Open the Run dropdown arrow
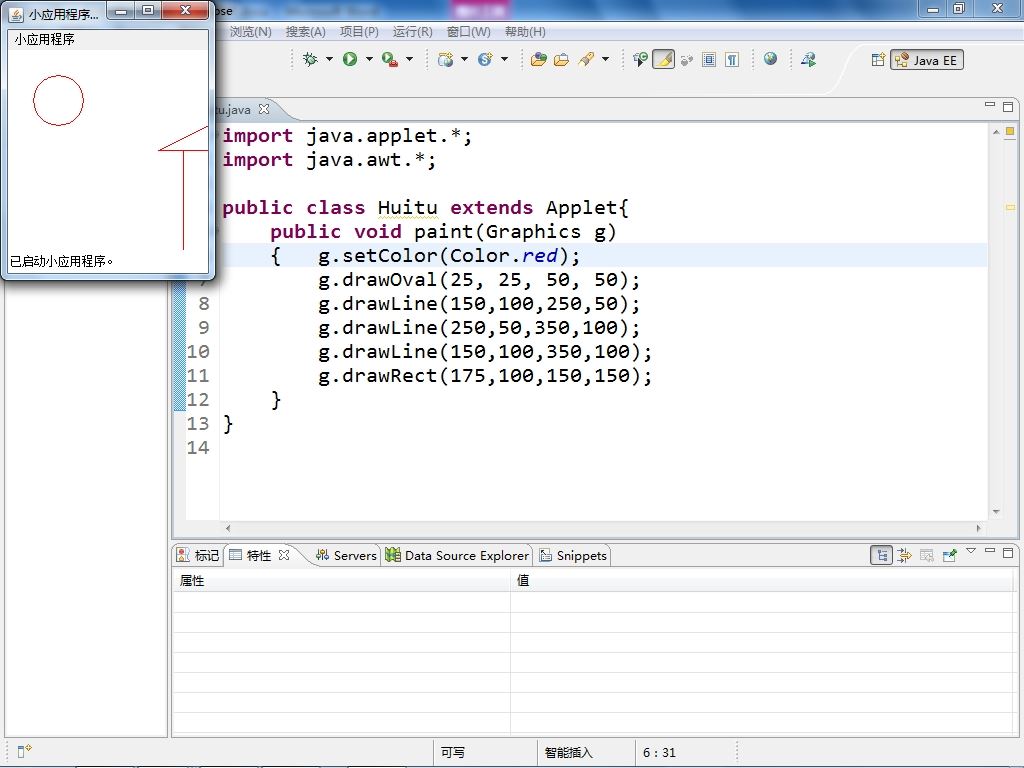The image size is (1024, 768). pos(369,59)
